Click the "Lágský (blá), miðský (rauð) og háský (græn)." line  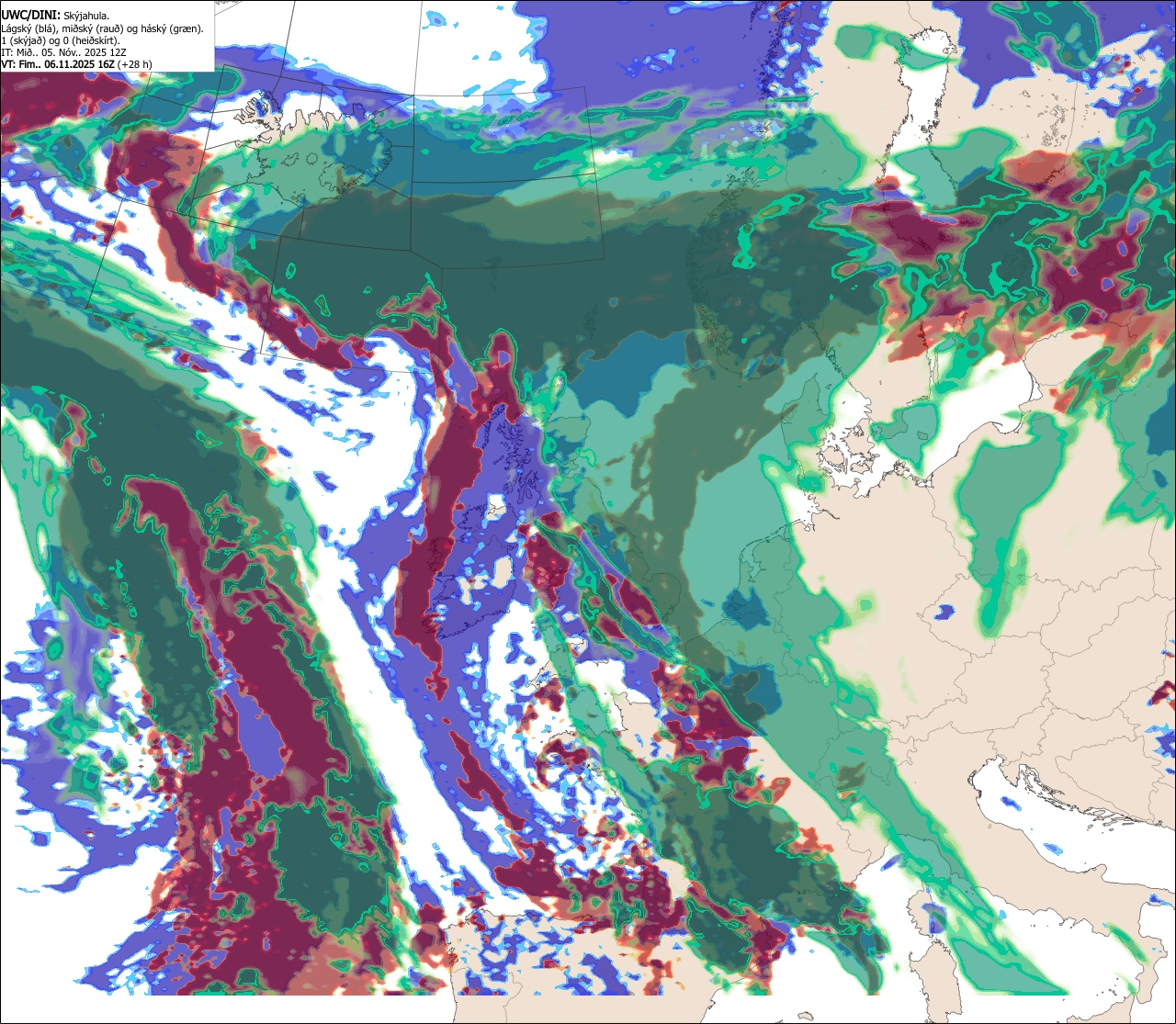(x=102, y=28)
